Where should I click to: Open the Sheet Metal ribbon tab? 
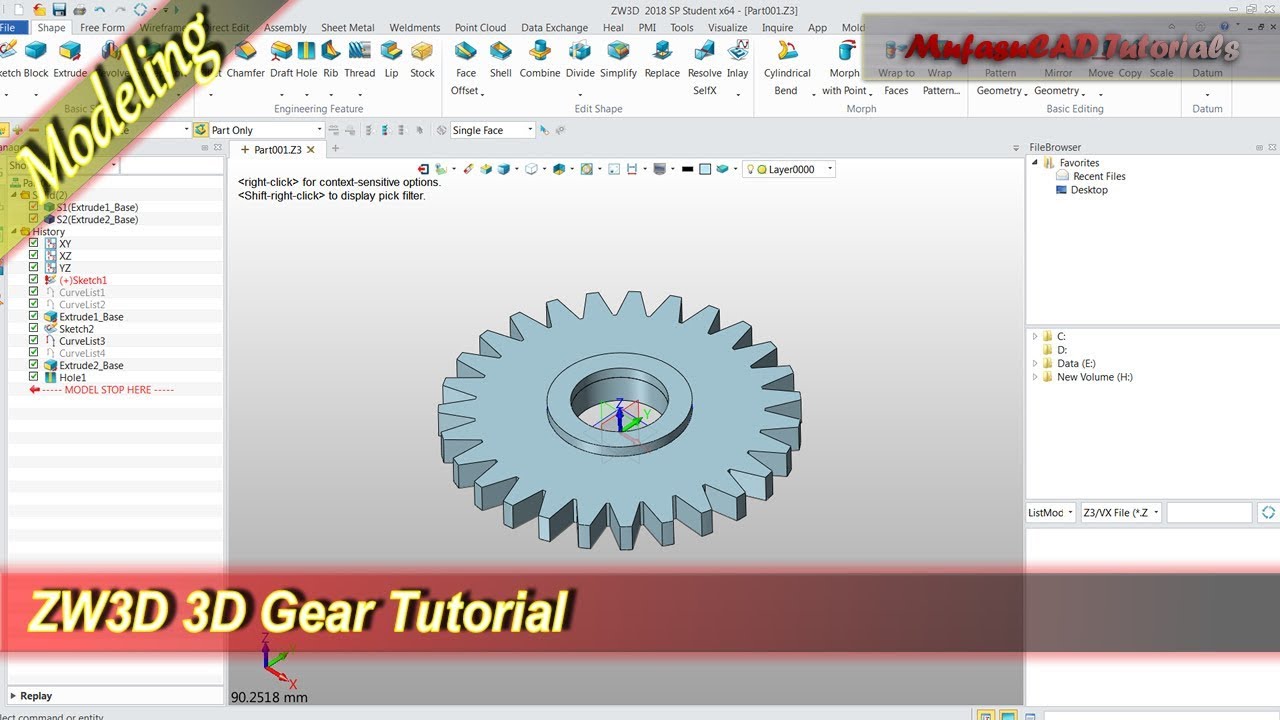pos(348,28)
